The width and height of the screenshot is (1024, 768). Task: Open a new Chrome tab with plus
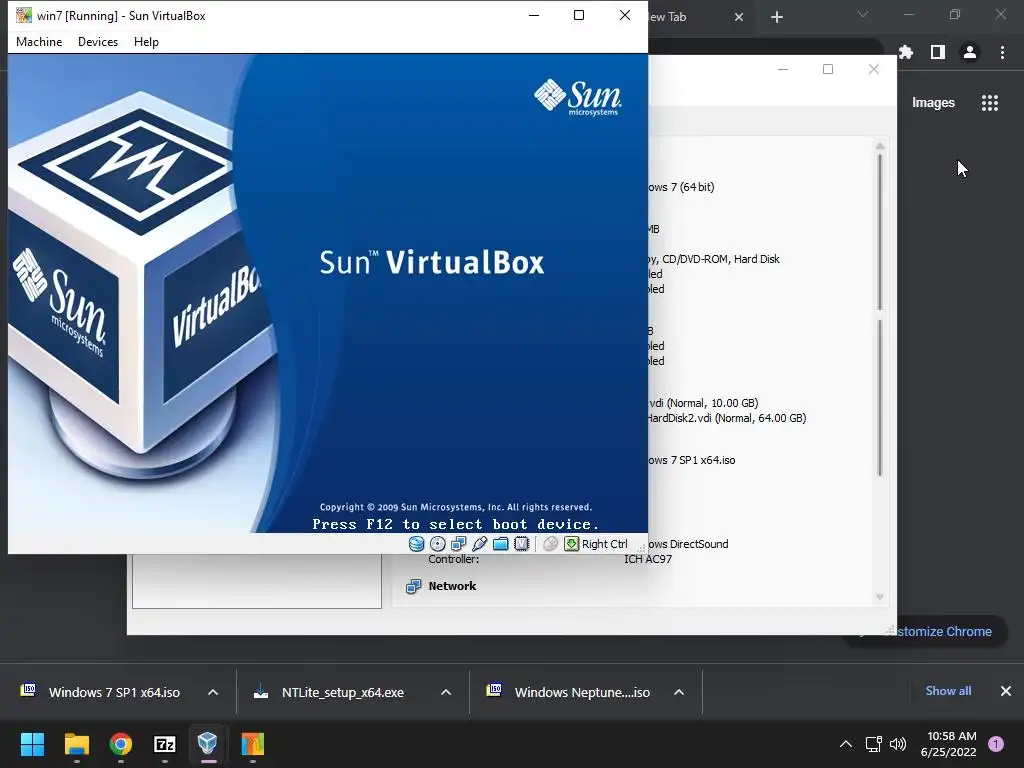click(x=776, y=17)
